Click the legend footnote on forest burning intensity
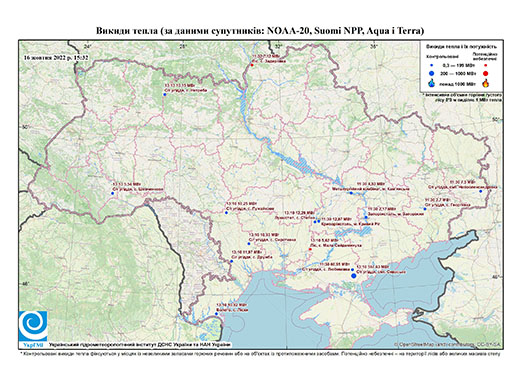This screenshot has width=520, height=368. tap(463, 97)
